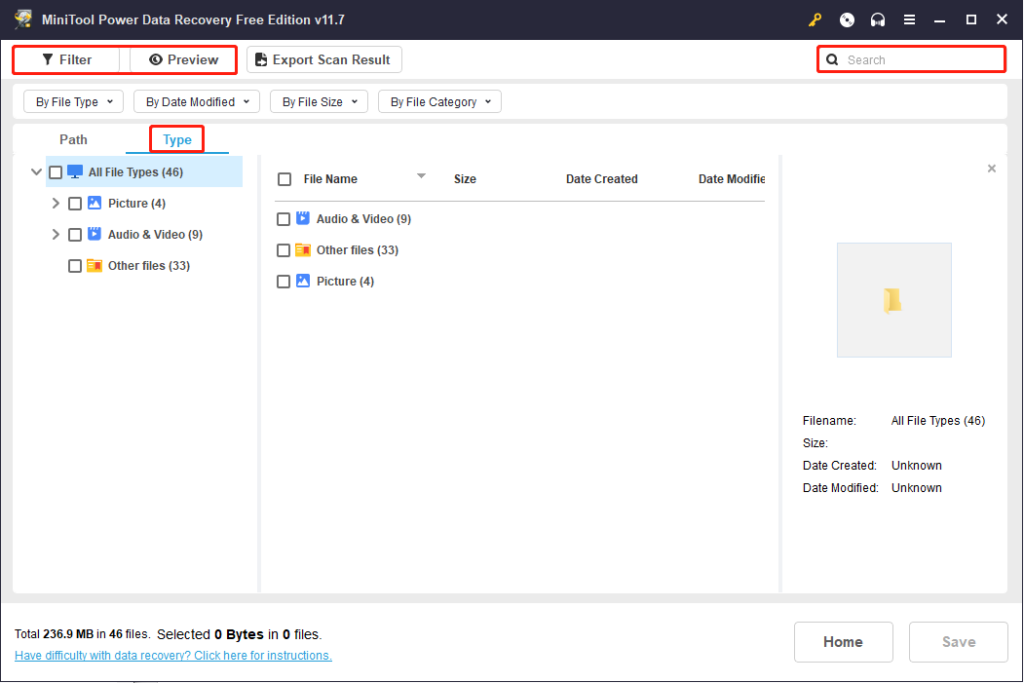Click the magnifier icon in the search box
The image size is (1024, 683).
tap(832, 60)
